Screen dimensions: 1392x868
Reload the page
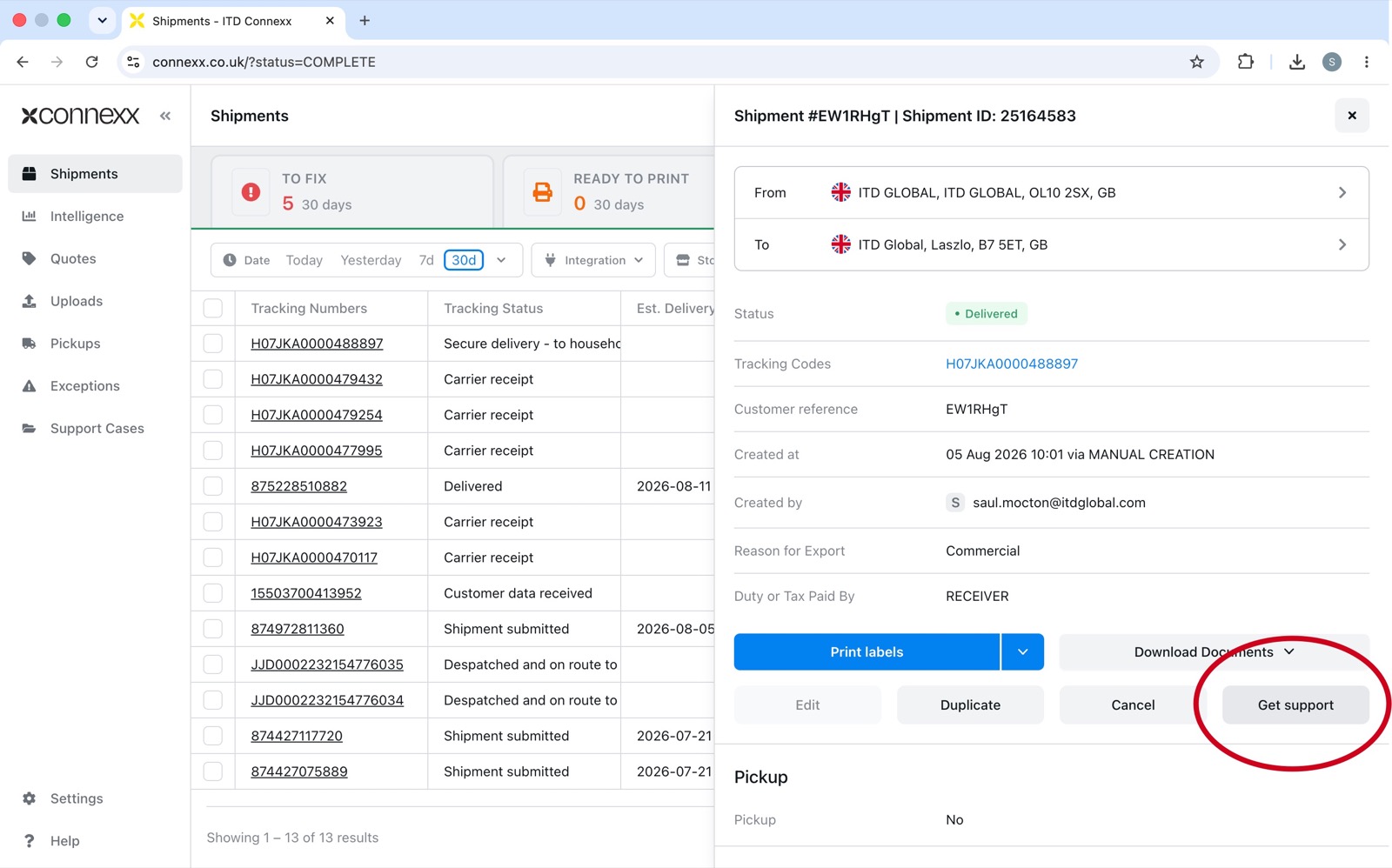pos(92,62)
